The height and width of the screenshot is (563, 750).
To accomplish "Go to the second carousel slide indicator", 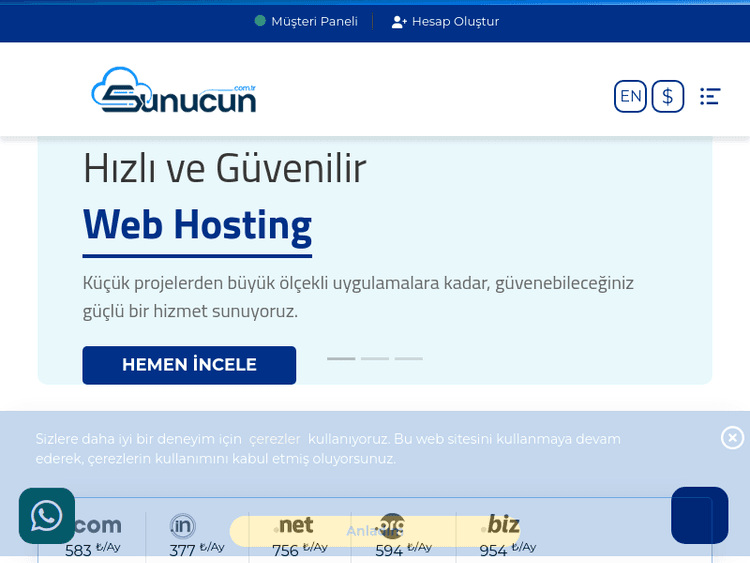I will point(375,358).
